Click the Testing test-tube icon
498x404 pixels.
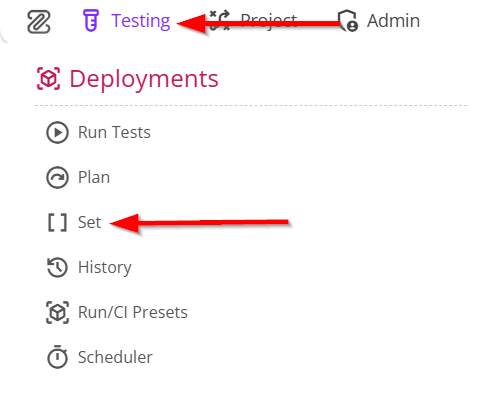91,21
